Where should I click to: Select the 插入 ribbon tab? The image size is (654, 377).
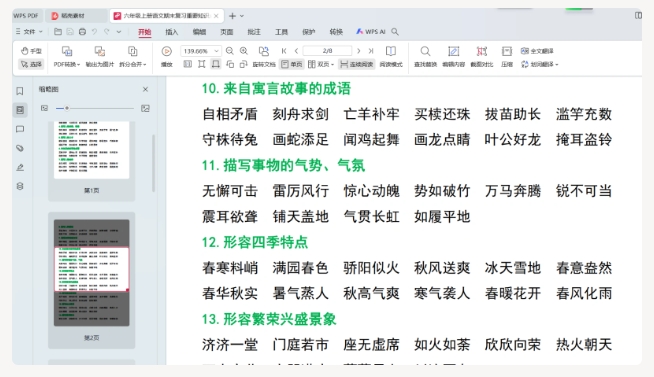click(x=171, y=32)
